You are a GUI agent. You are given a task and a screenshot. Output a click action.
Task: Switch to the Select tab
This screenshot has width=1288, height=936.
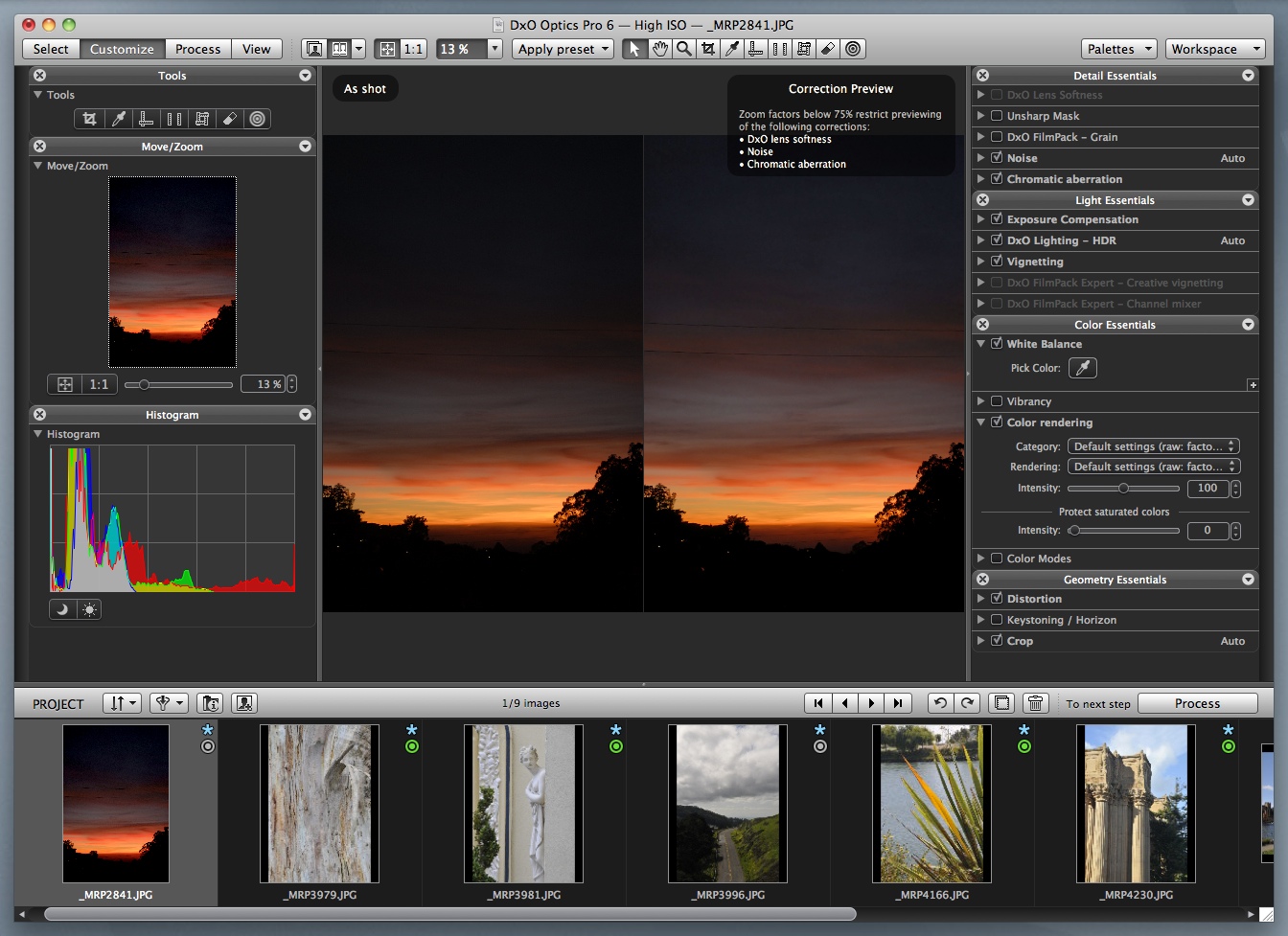coord(51,49)
